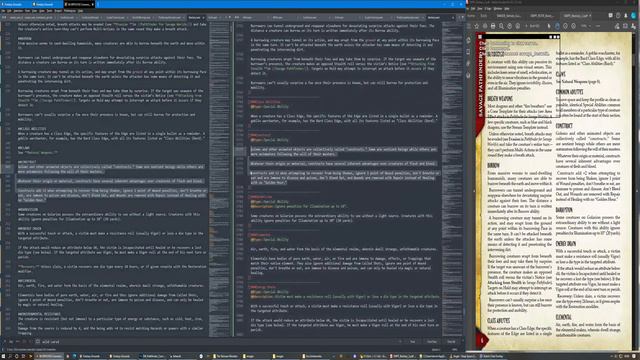The height and width of the screenshot is (360, 640).
Task: Open the Acrobat account profile icon
Action: [x=633, y=16]
